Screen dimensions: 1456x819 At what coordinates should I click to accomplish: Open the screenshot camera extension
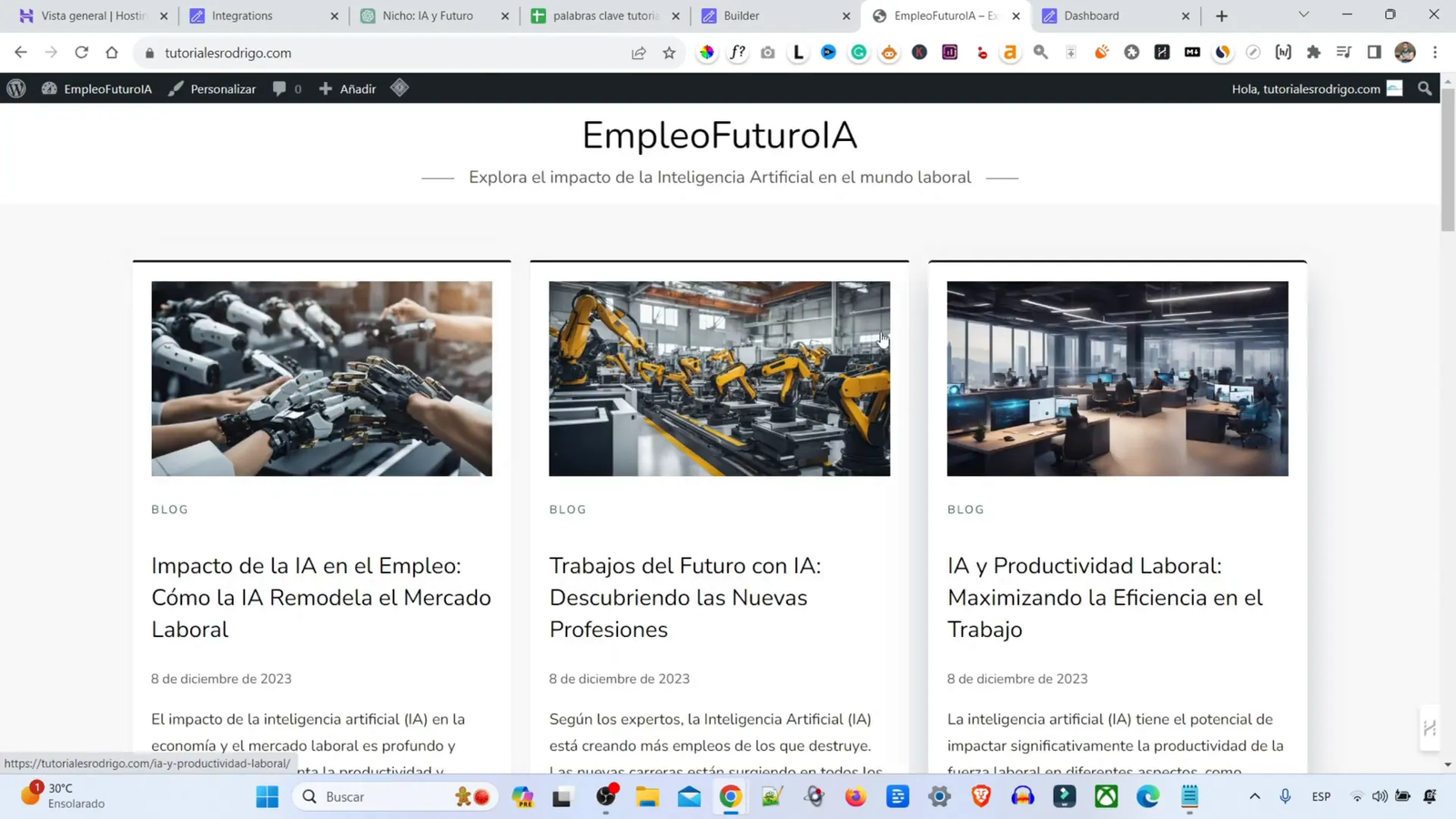click(767, 52)
